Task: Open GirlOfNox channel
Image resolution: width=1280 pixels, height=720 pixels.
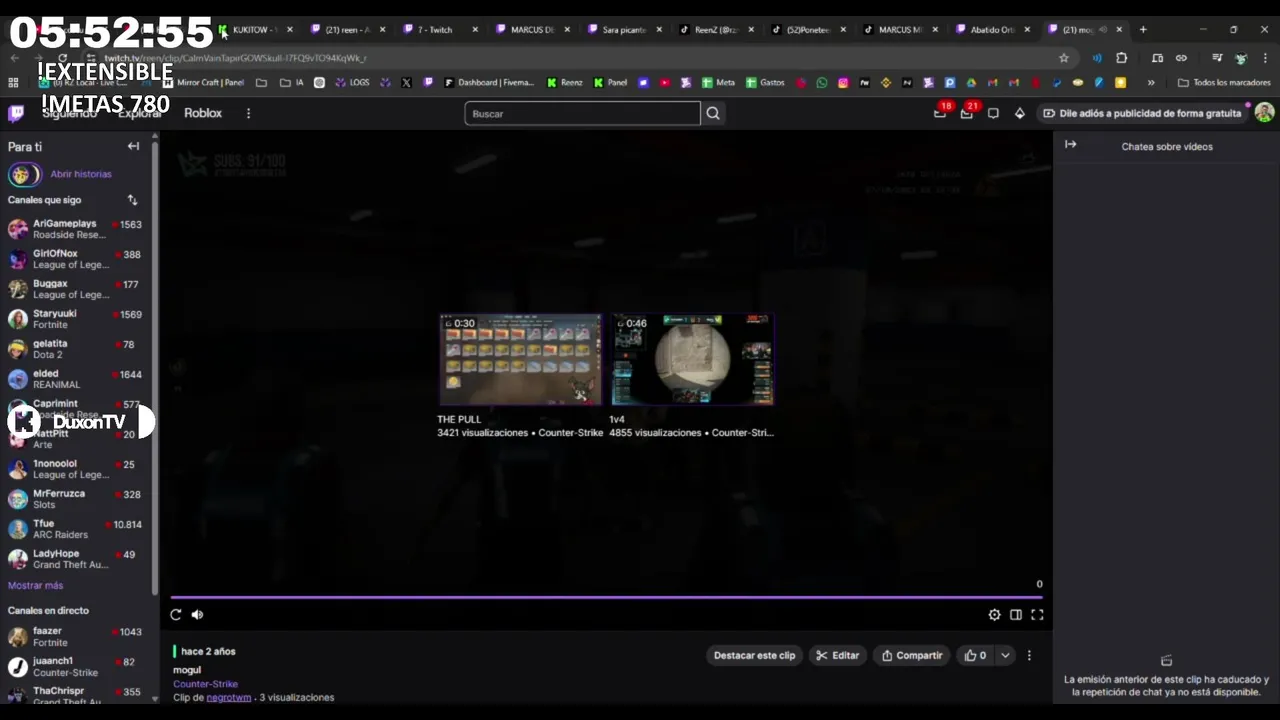Action: click(76, 259)
